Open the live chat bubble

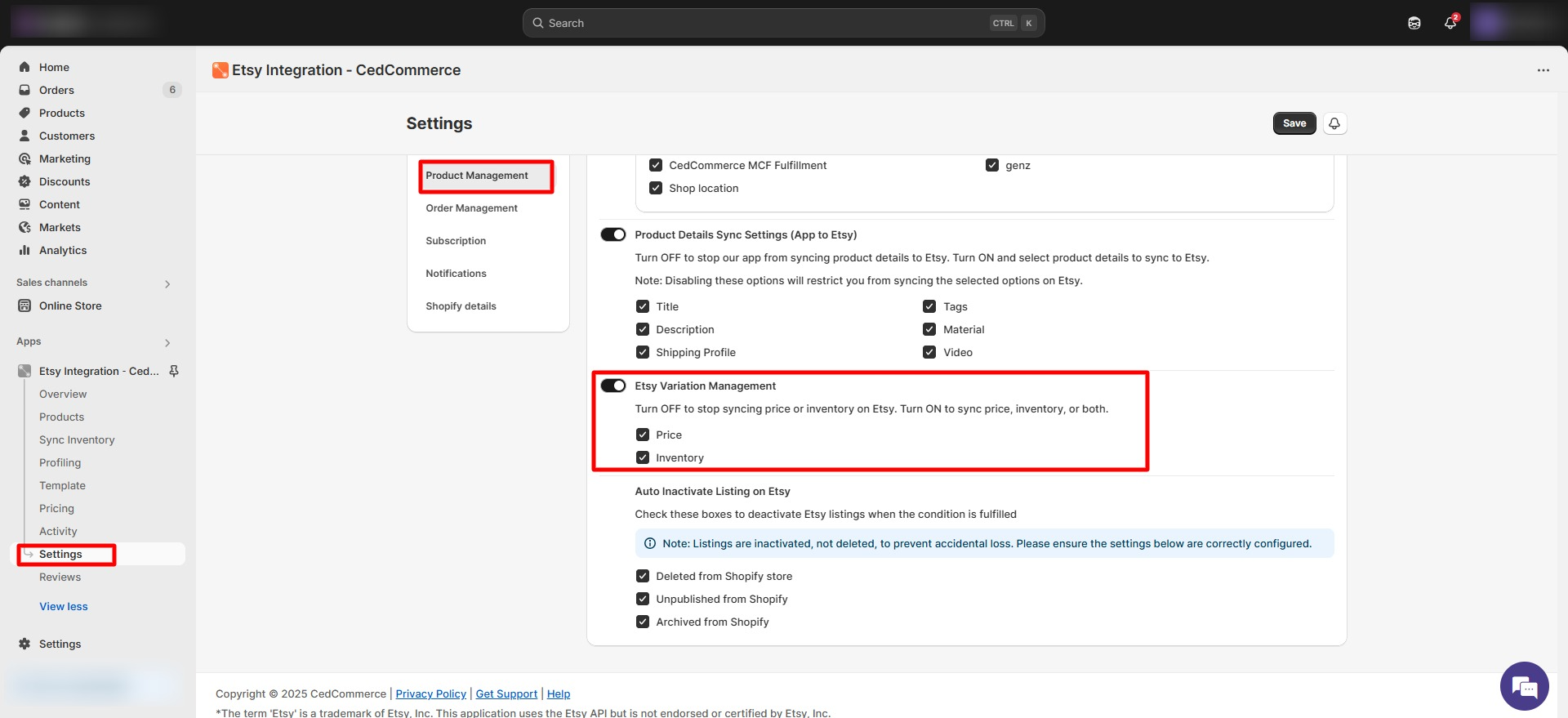(1524, 687)
